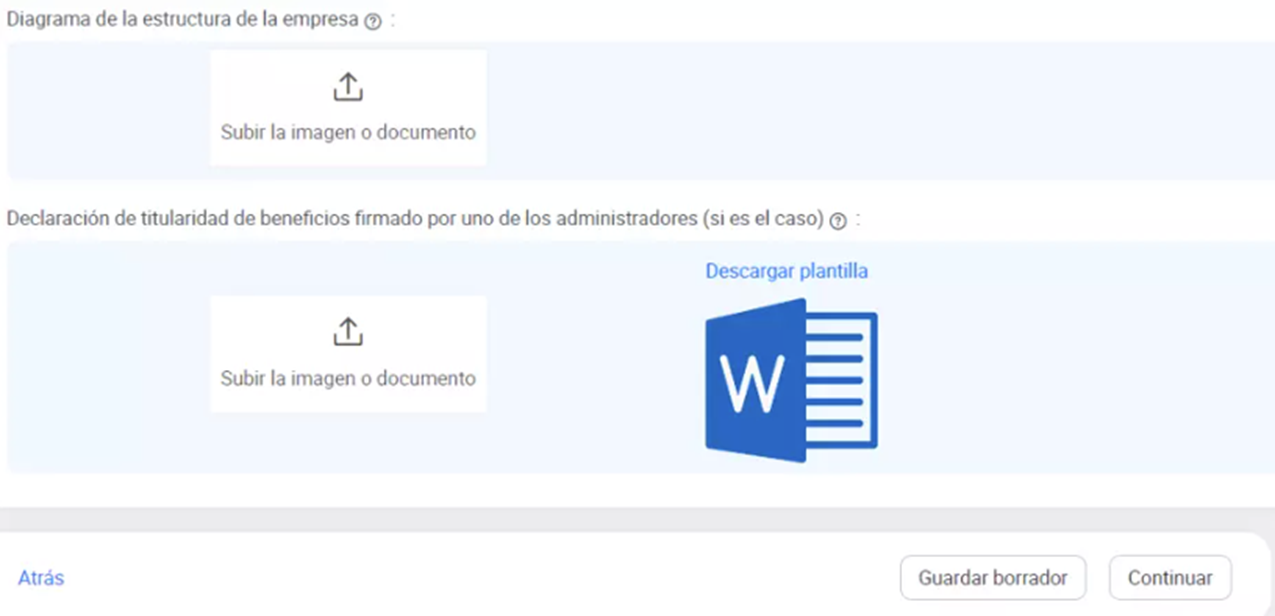This screenshot has height=616, width=1275.
Task: Click upload arrow icon under Diagrama de la estructura
Action: pos(347,88)
